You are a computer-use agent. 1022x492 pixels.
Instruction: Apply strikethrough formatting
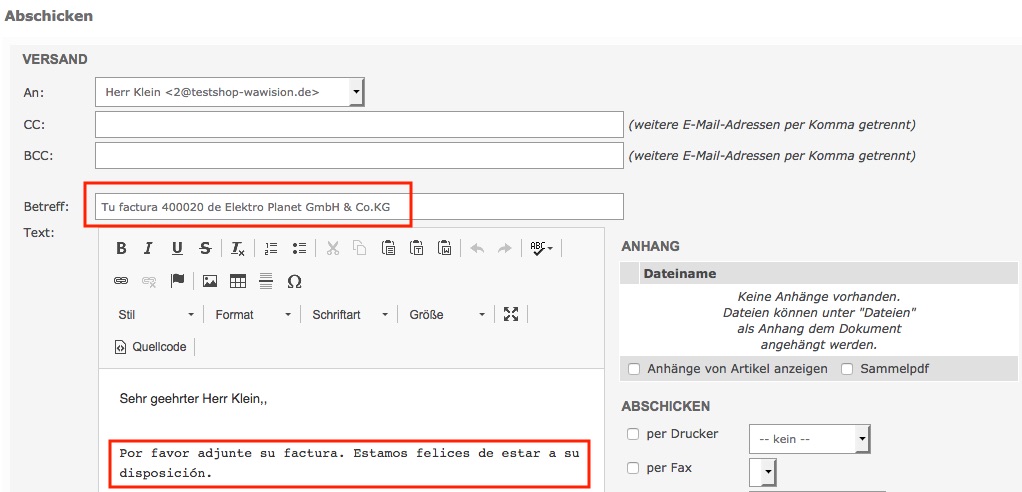tap(205, 248)
